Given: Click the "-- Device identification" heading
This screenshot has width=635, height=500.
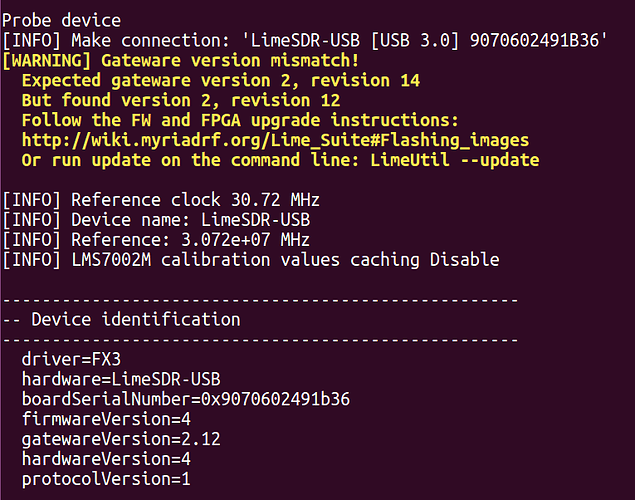Looking at the screenshot, I should (x=121, y=320).
